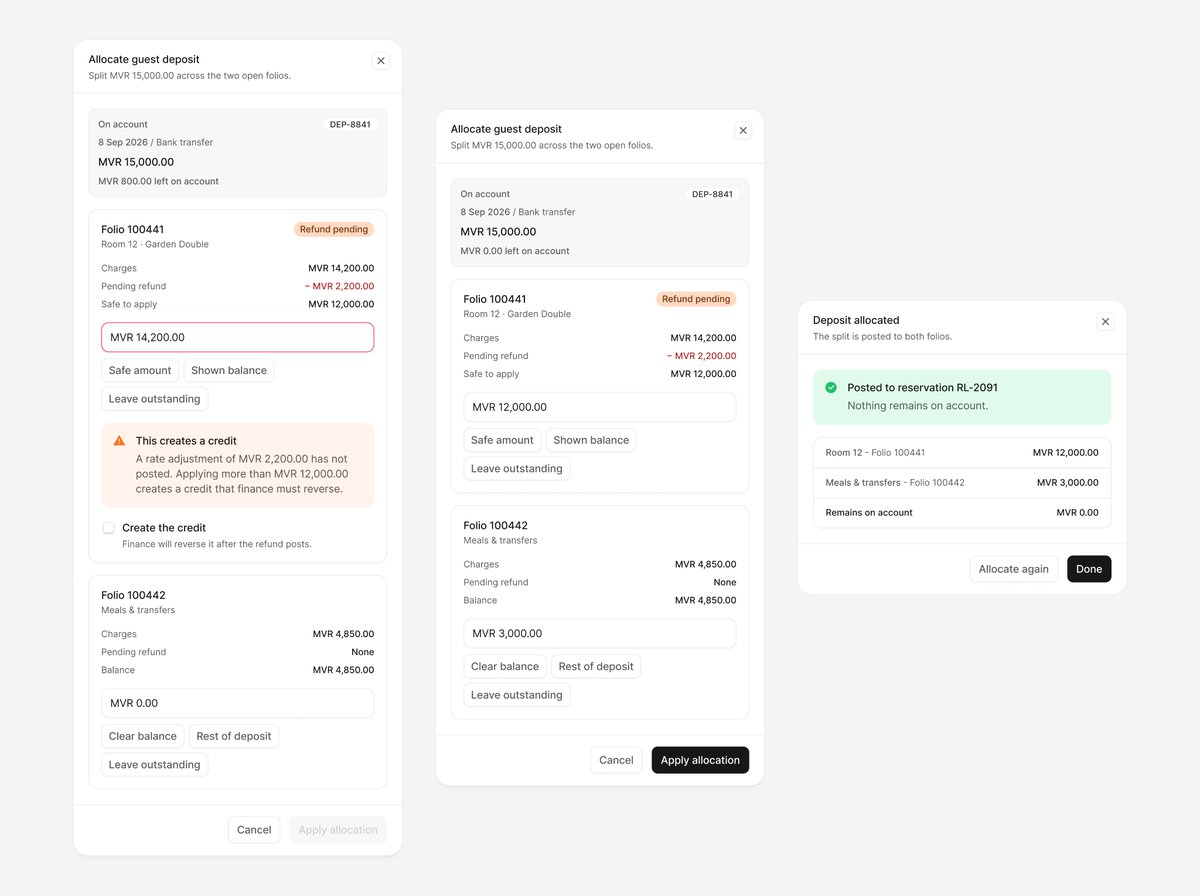Tick the Create the credit checkbox

tap(109, 528)
